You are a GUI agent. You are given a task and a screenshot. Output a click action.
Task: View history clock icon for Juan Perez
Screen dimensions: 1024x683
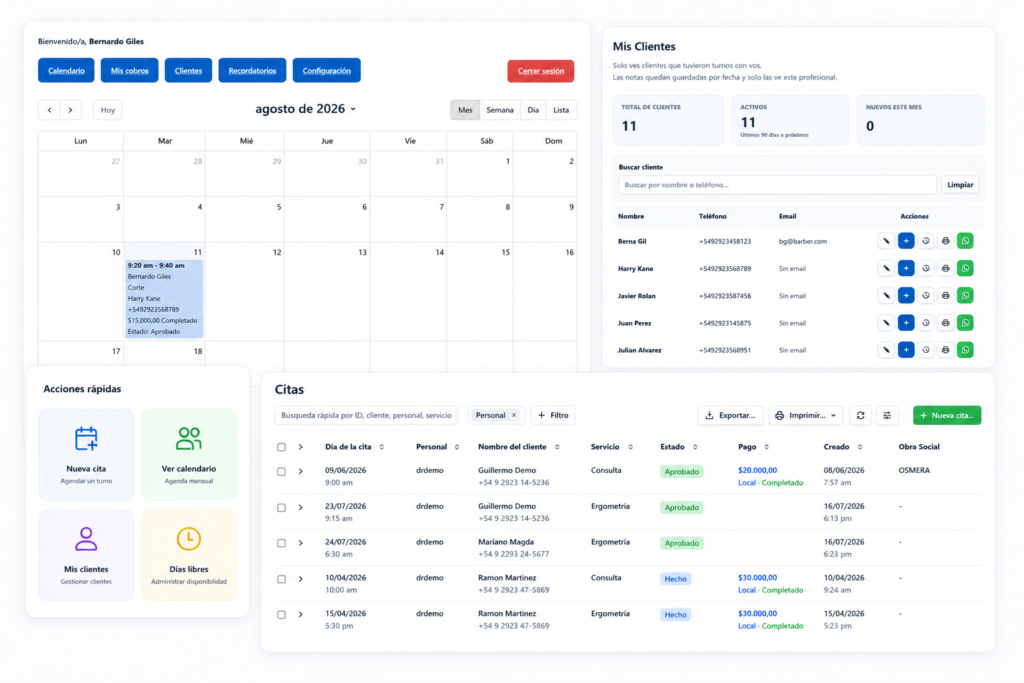click(925, 323)
